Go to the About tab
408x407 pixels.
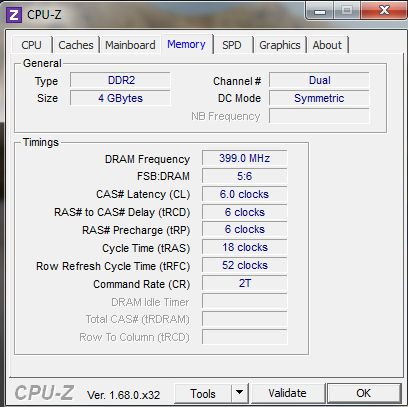327,45
